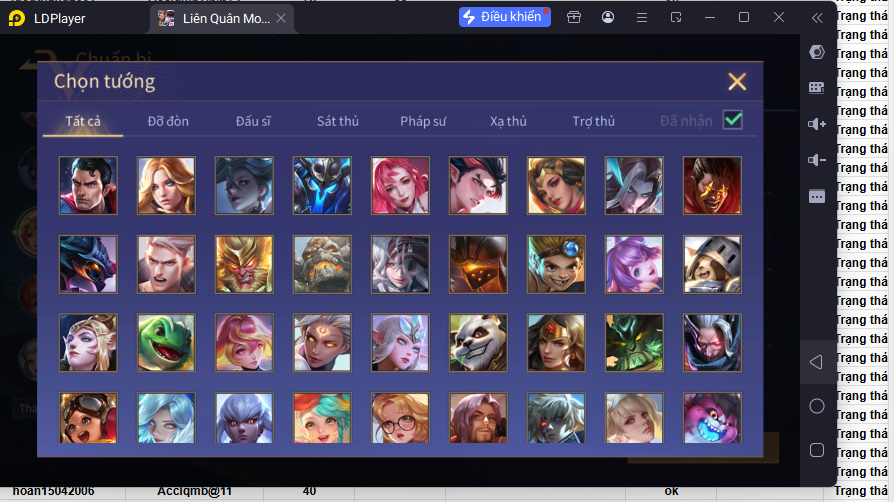Choose the panda hero portrait
894x502 pixels.
tap(478, 343)
